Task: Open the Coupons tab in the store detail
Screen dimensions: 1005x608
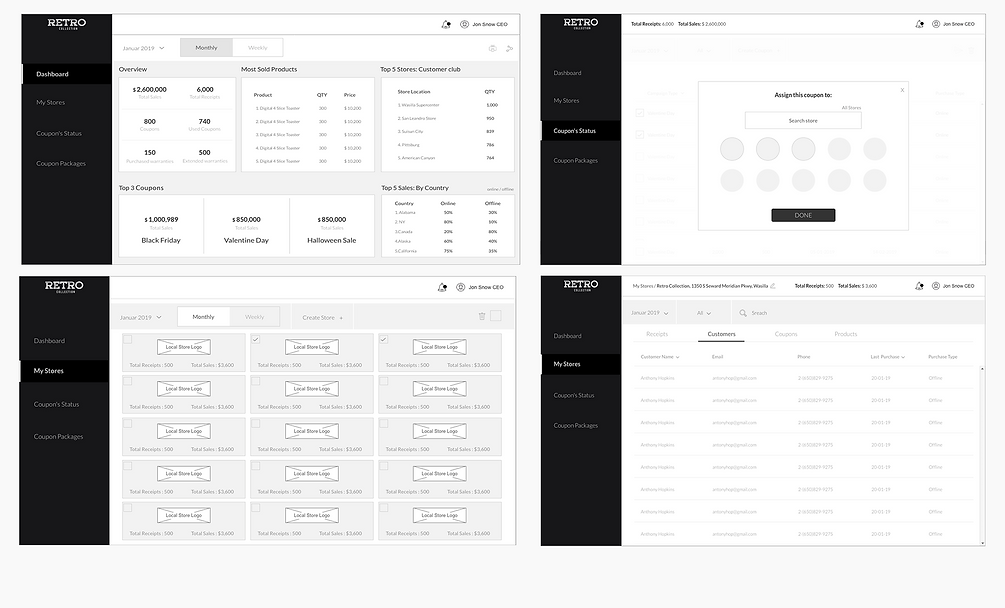Action: [x=786, y=334]
